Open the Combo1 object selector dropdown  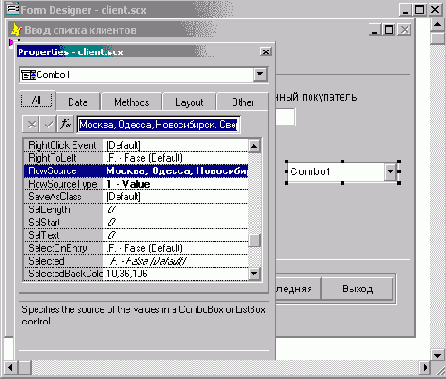(x=260, y=74)
